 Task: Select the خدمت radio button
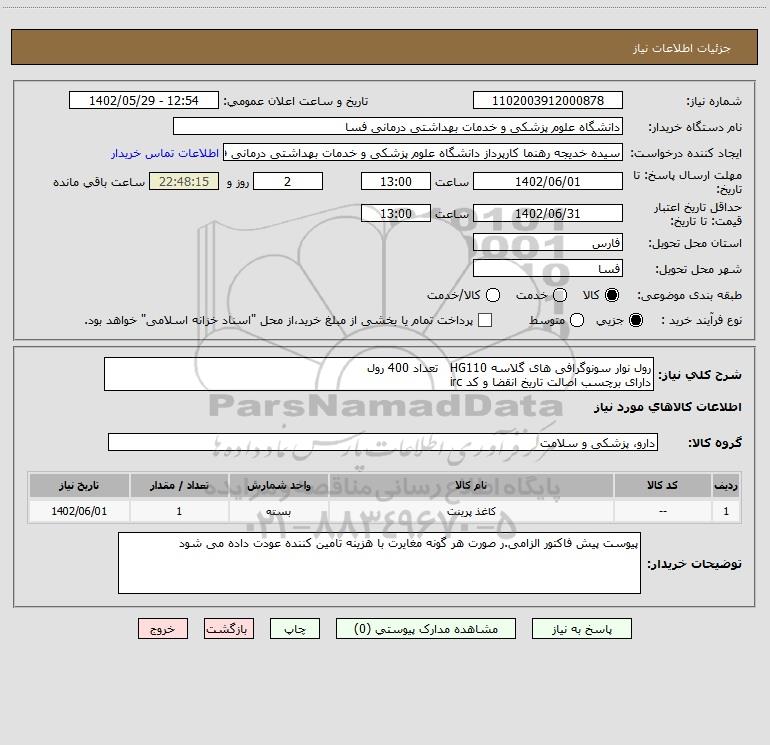pos(560,295)
